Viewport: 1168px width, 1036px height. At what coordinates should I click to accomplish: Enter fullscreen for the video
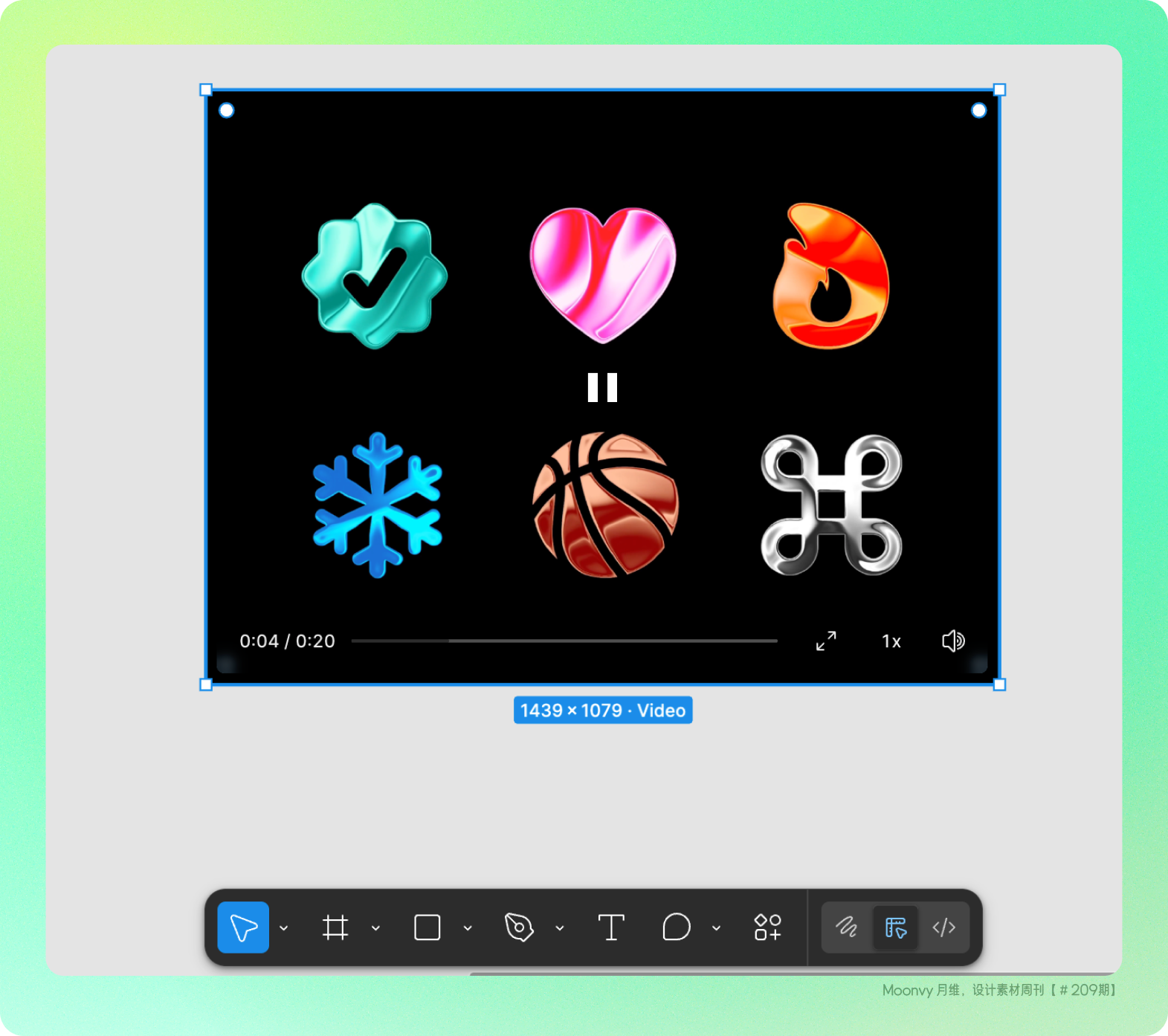click(x=826, y=641)
